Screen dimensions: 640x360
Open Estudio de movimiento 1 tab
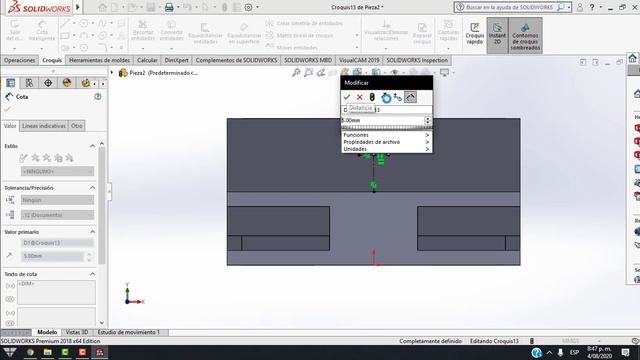coord(129,332)
